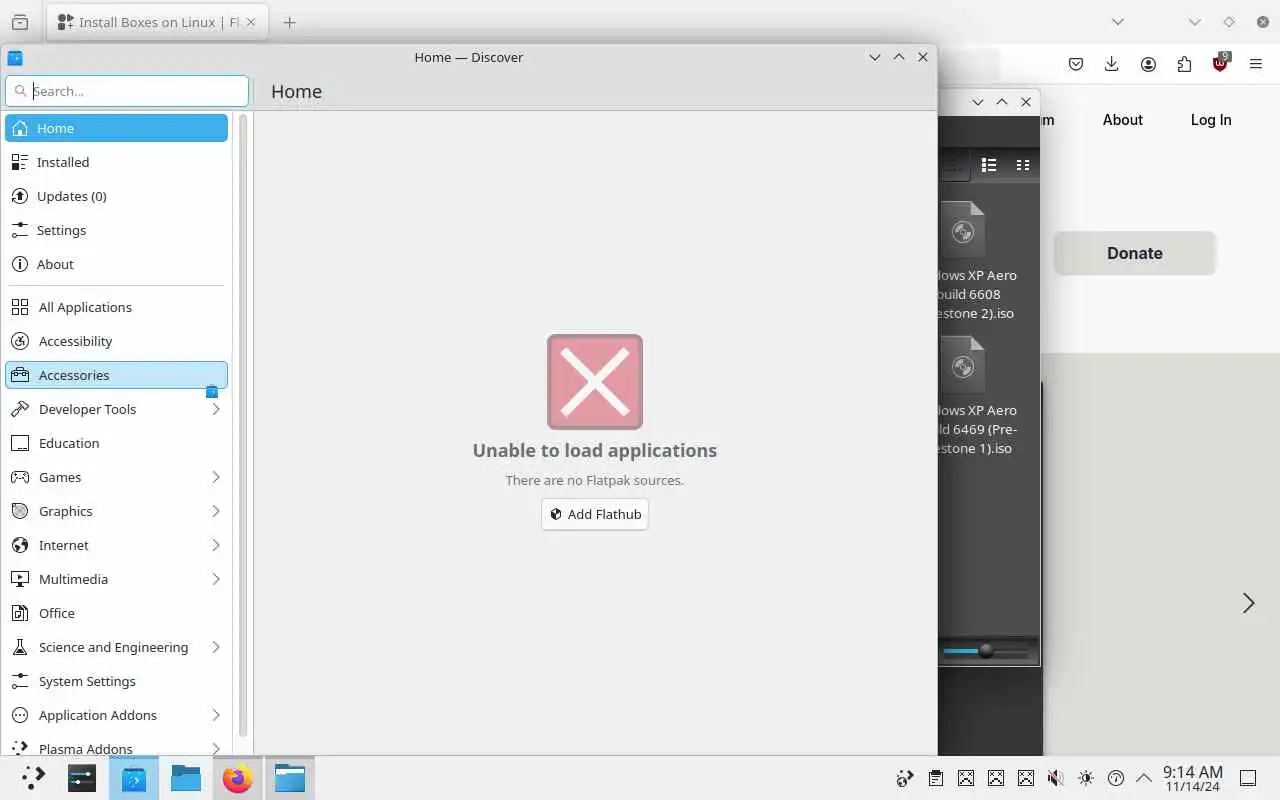The height and width of the screenshot is (800, 1280).
Task: Adjust the zoom slider in file window
Action: (x=986, y=651)
